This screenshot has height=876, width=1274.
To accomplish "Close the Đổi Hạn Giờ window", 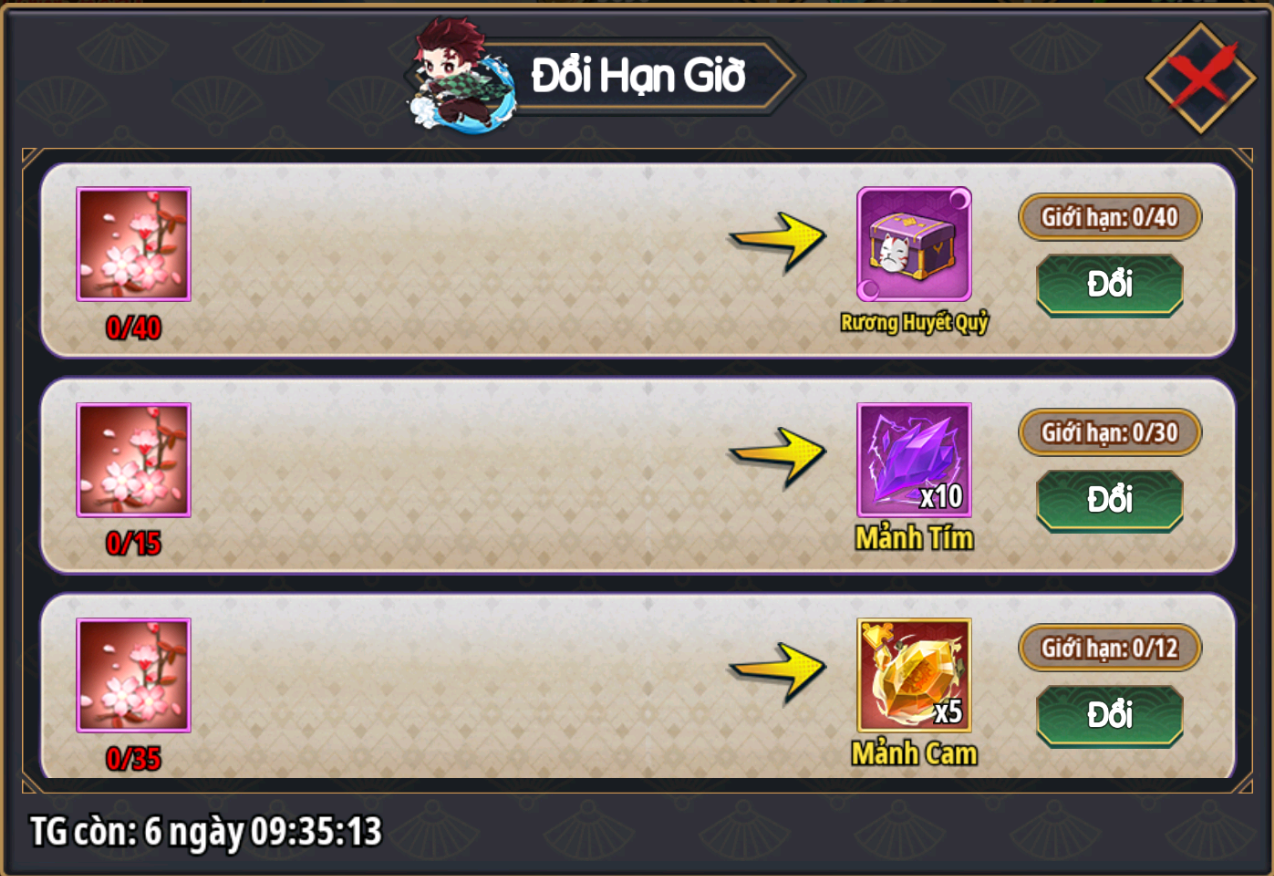I will tap(1200, 78).
